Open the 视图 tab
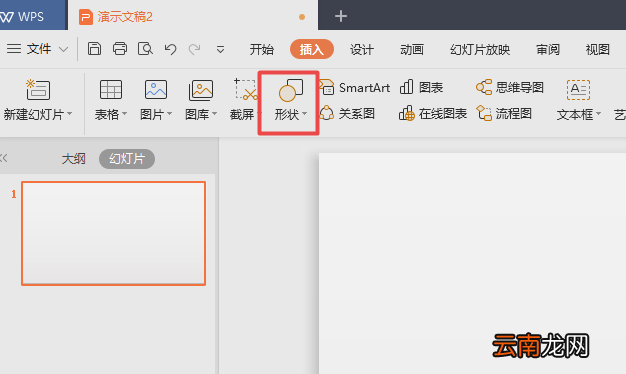This screenshot has height=374, width=626. coord(598,49)
